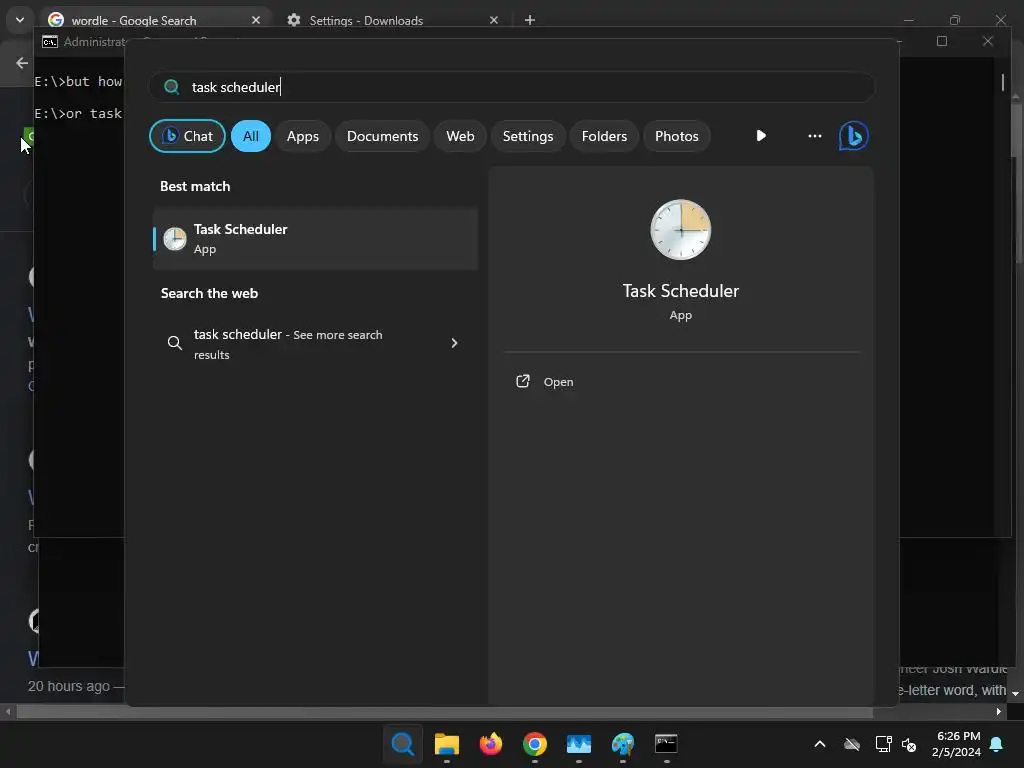Show more filters with play arrow
This screenshot has width=1024, height=768.
pyautogui.click(x=761, y=136)
